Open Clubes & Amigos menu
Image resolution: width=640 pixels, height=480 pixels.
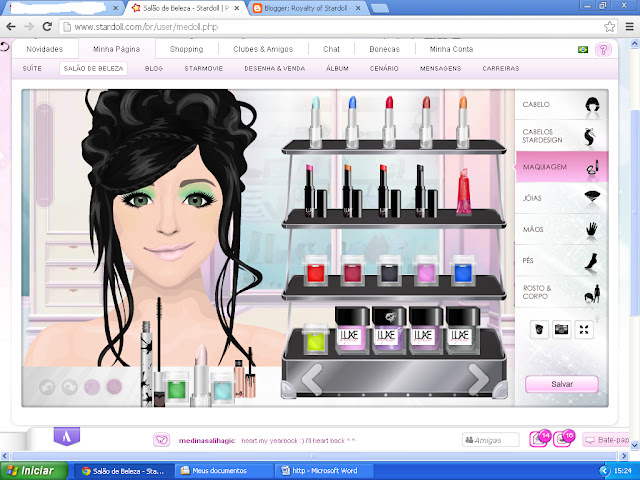click(263, 49)
